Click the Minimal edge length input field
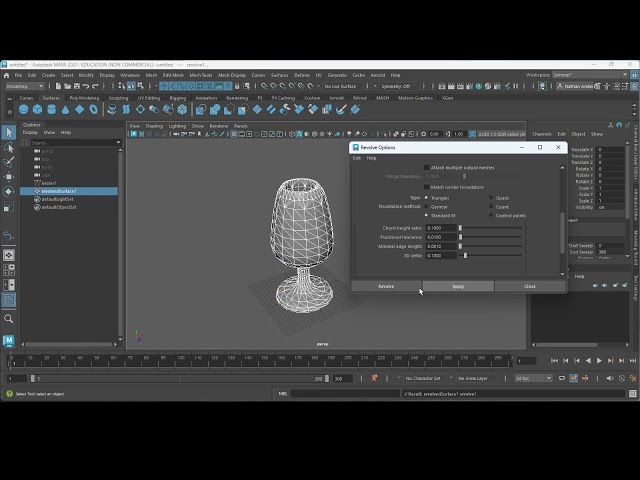This screenshot has width=640, height=480. (441, 247)
